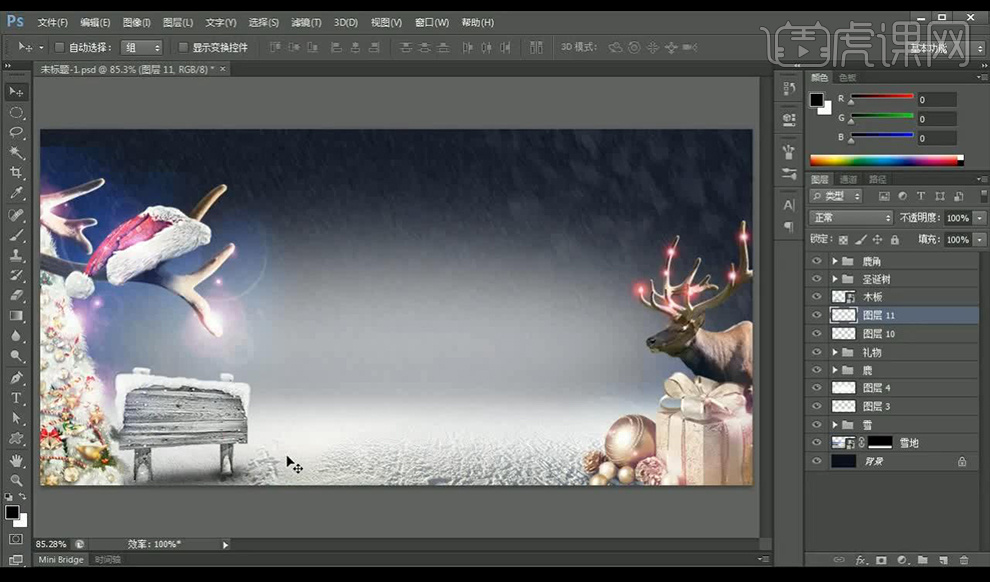
Task: Swap foreground and background colors
Action: pyautogui.click(x=22, y=497)
